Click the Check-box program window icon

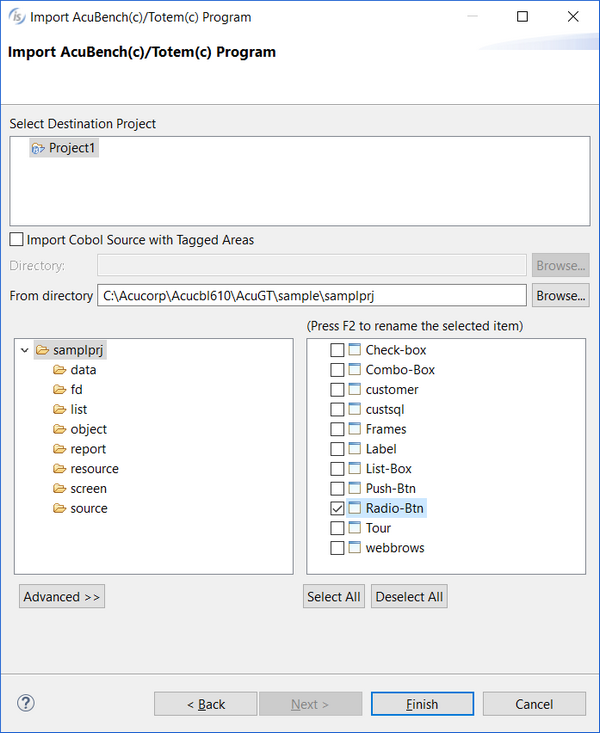click(355, 350)
